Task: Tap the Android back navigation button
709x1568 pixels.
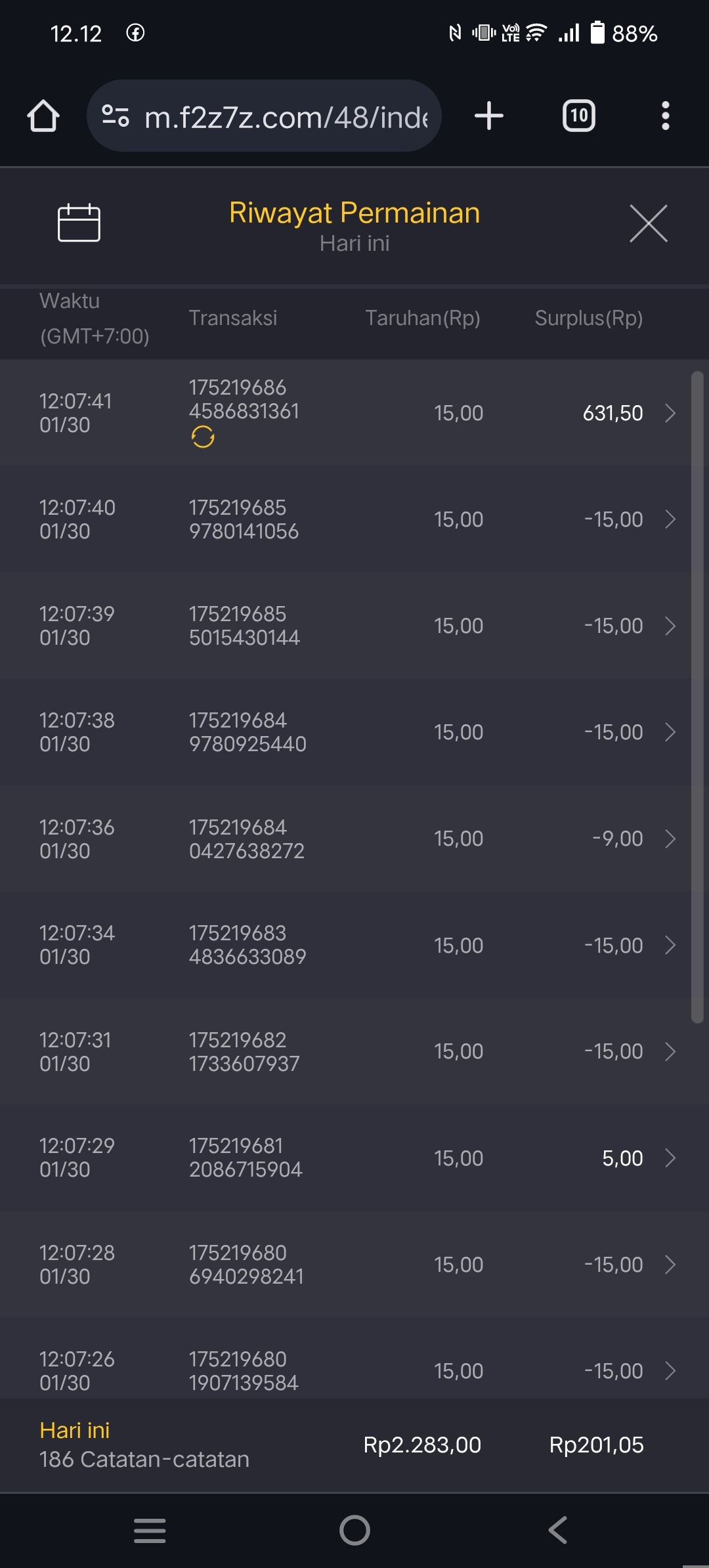Action: (557, 1530)
